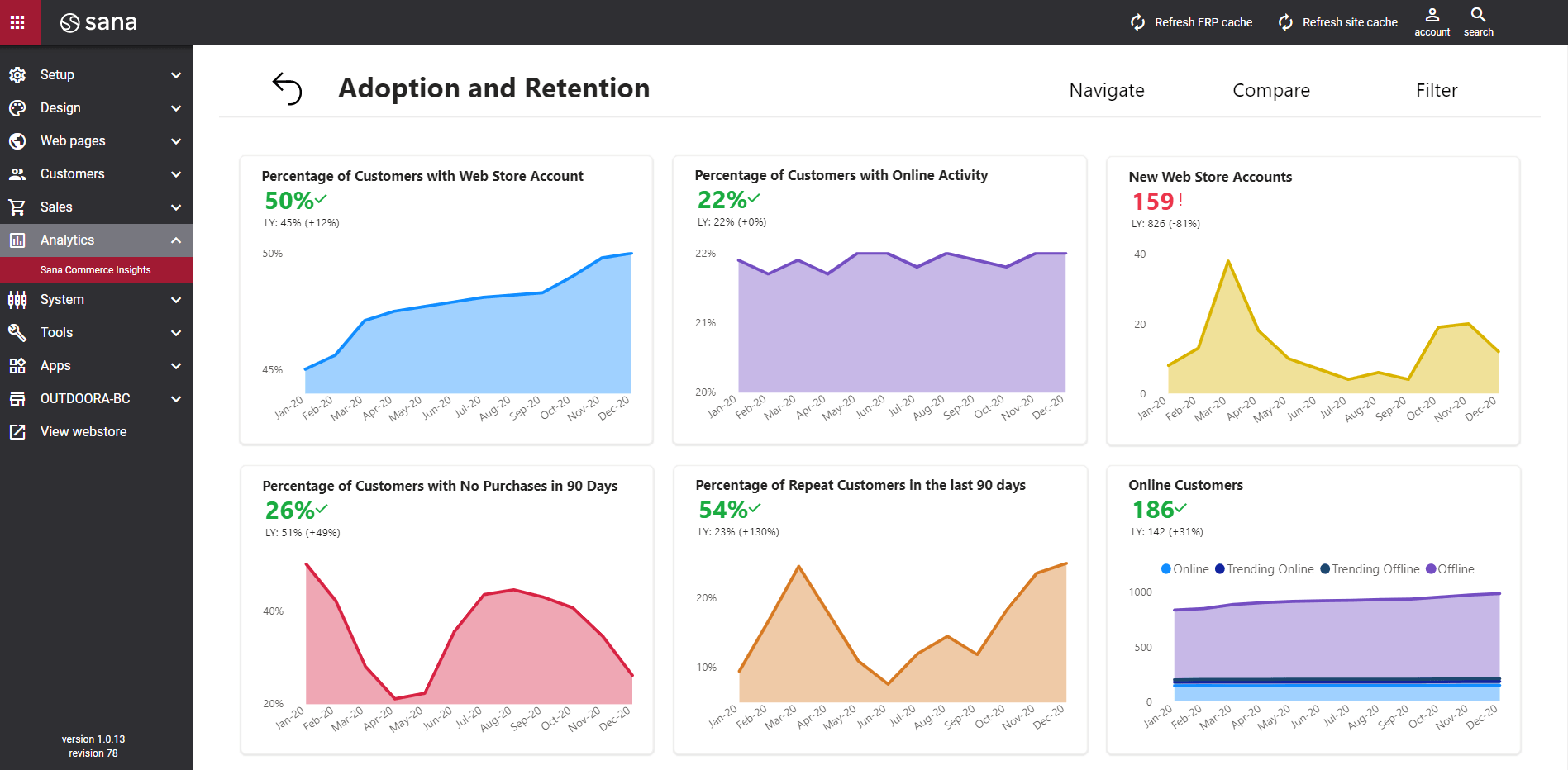Click the back arrow next to Adoption and Retention
The height and width of the screenshot is (770, 1568).
(288, 88)
